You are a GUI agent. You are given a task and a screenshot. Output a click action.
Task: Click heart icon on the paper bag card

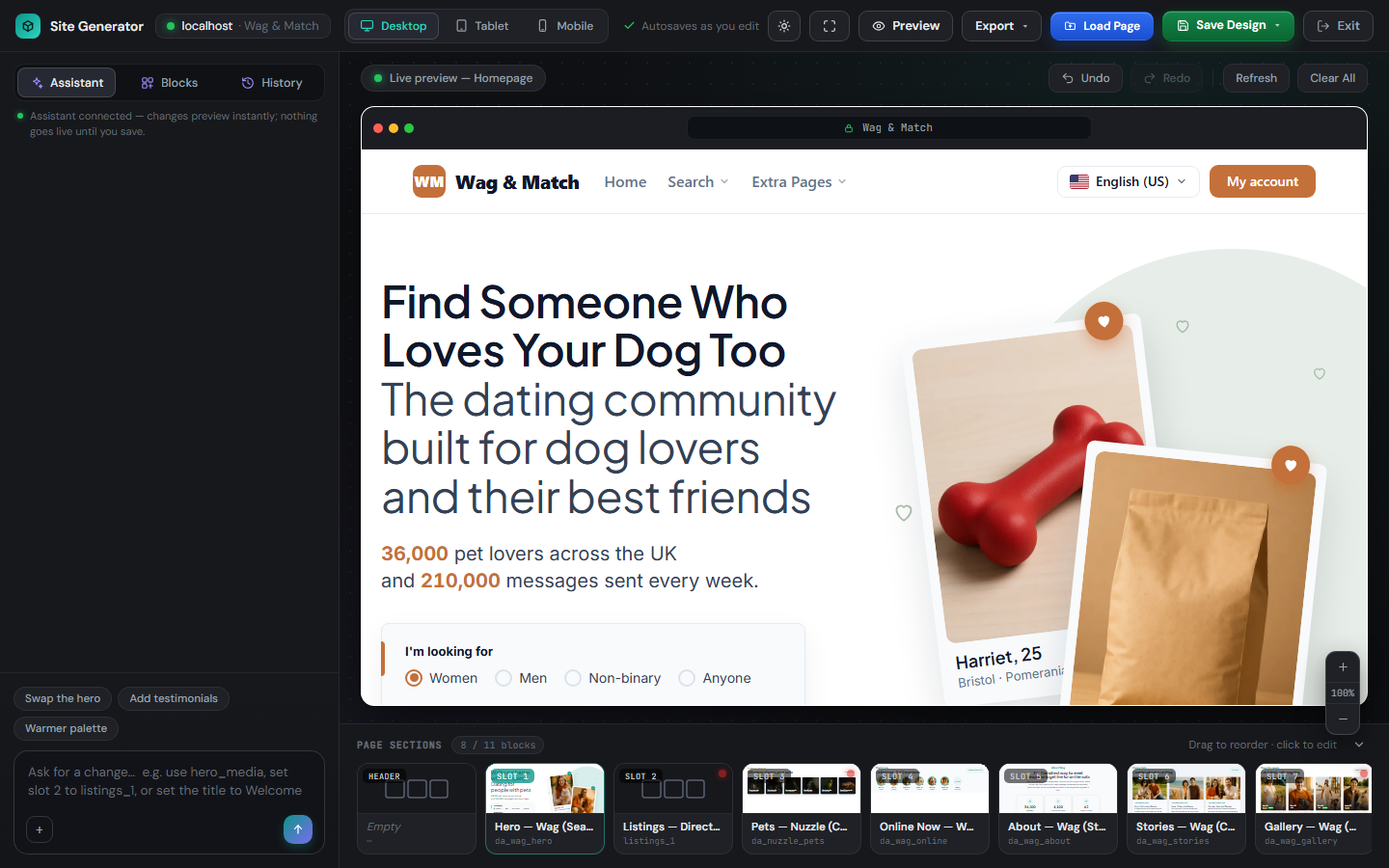point(1291,465)
